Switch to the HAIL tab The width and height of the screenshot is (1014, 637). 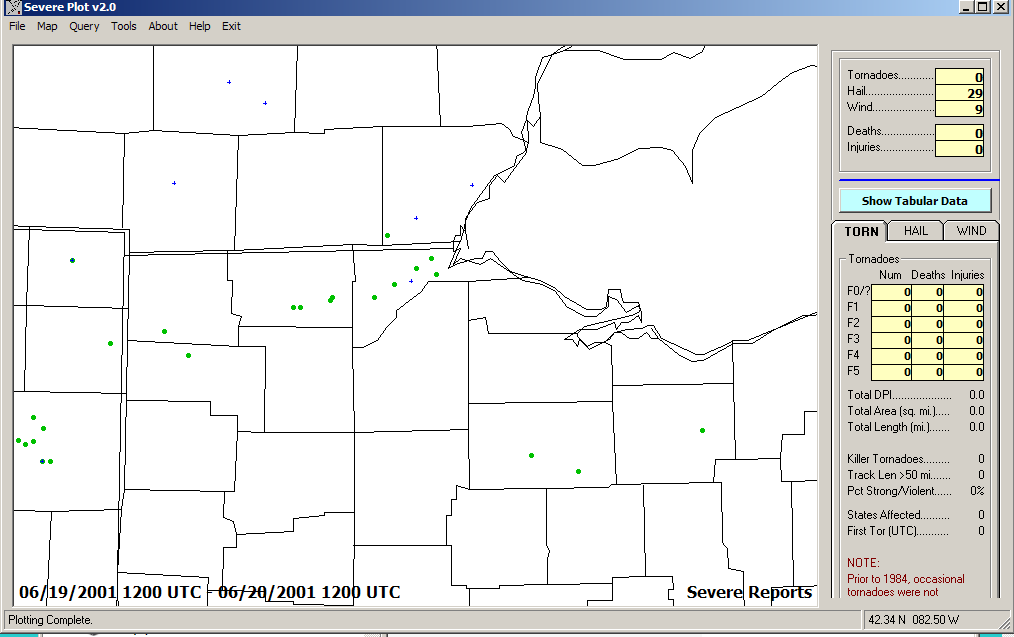click(915, 231)
